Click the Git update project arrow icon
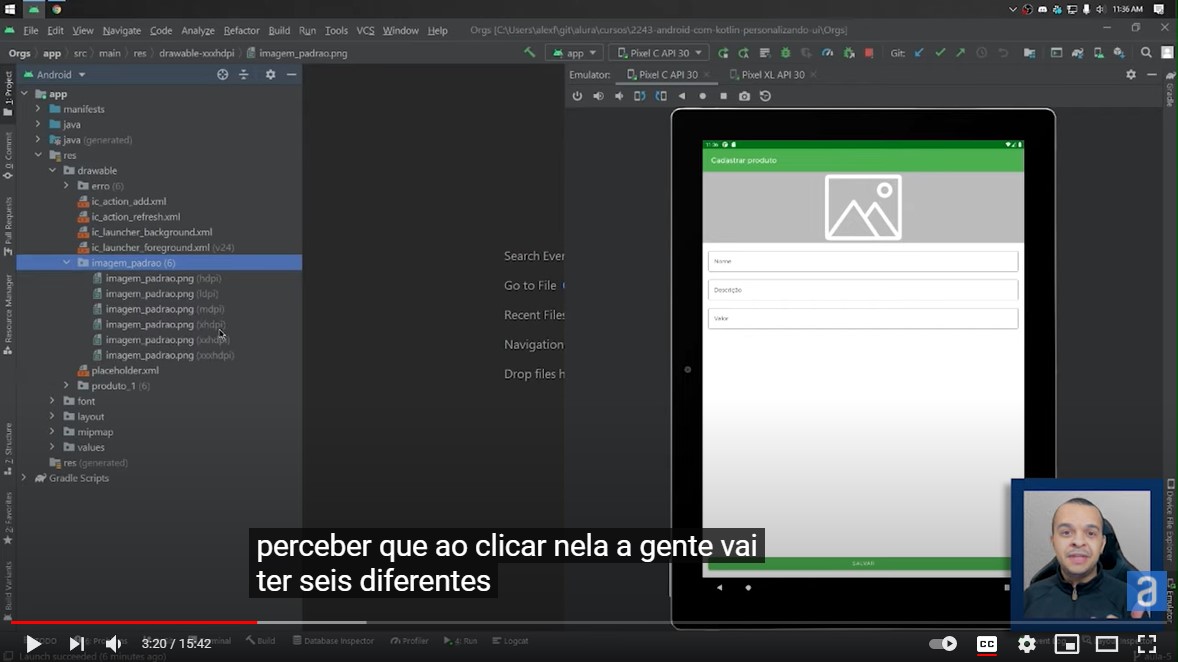The width and height of the screenshot is (1178, 662). (x=919, y=53)
